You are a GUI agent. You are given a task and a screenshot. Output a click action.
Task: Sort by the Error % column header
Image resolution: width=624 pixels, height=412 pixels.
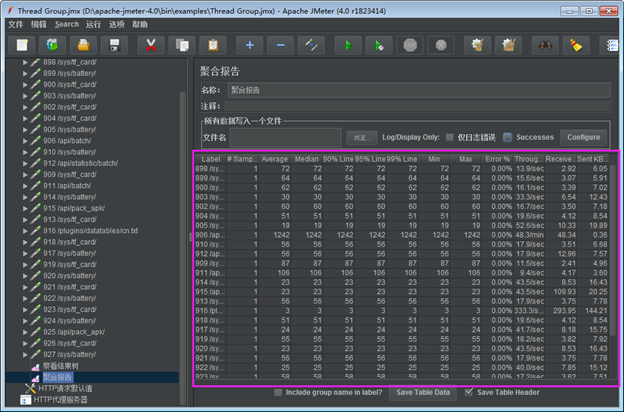497,159
